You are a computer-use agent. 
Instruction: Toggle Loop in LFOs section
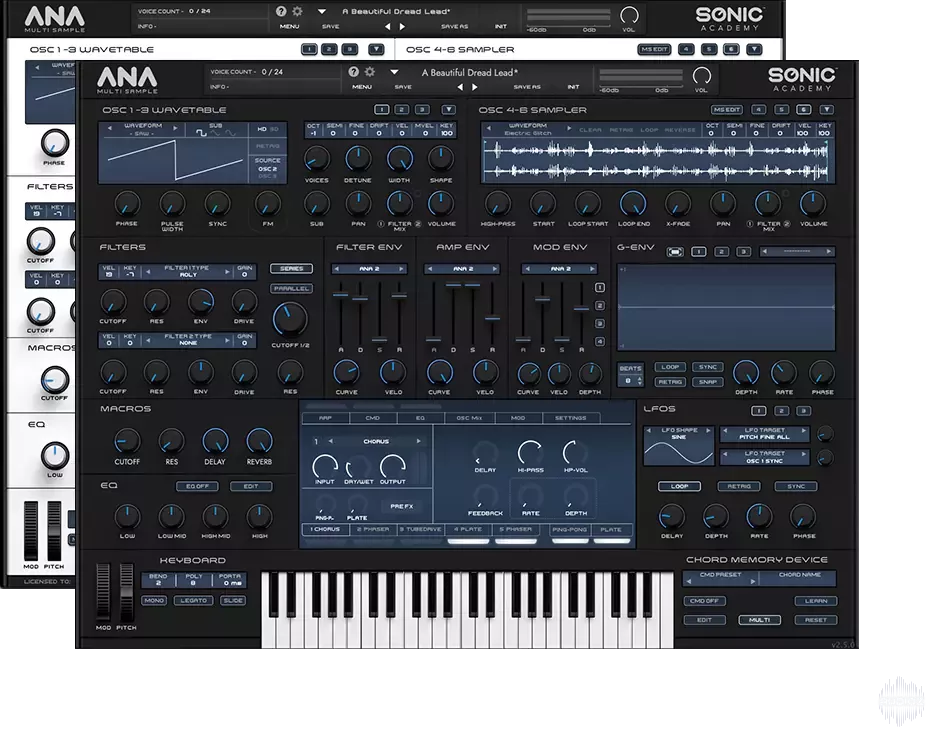[679, 486]
